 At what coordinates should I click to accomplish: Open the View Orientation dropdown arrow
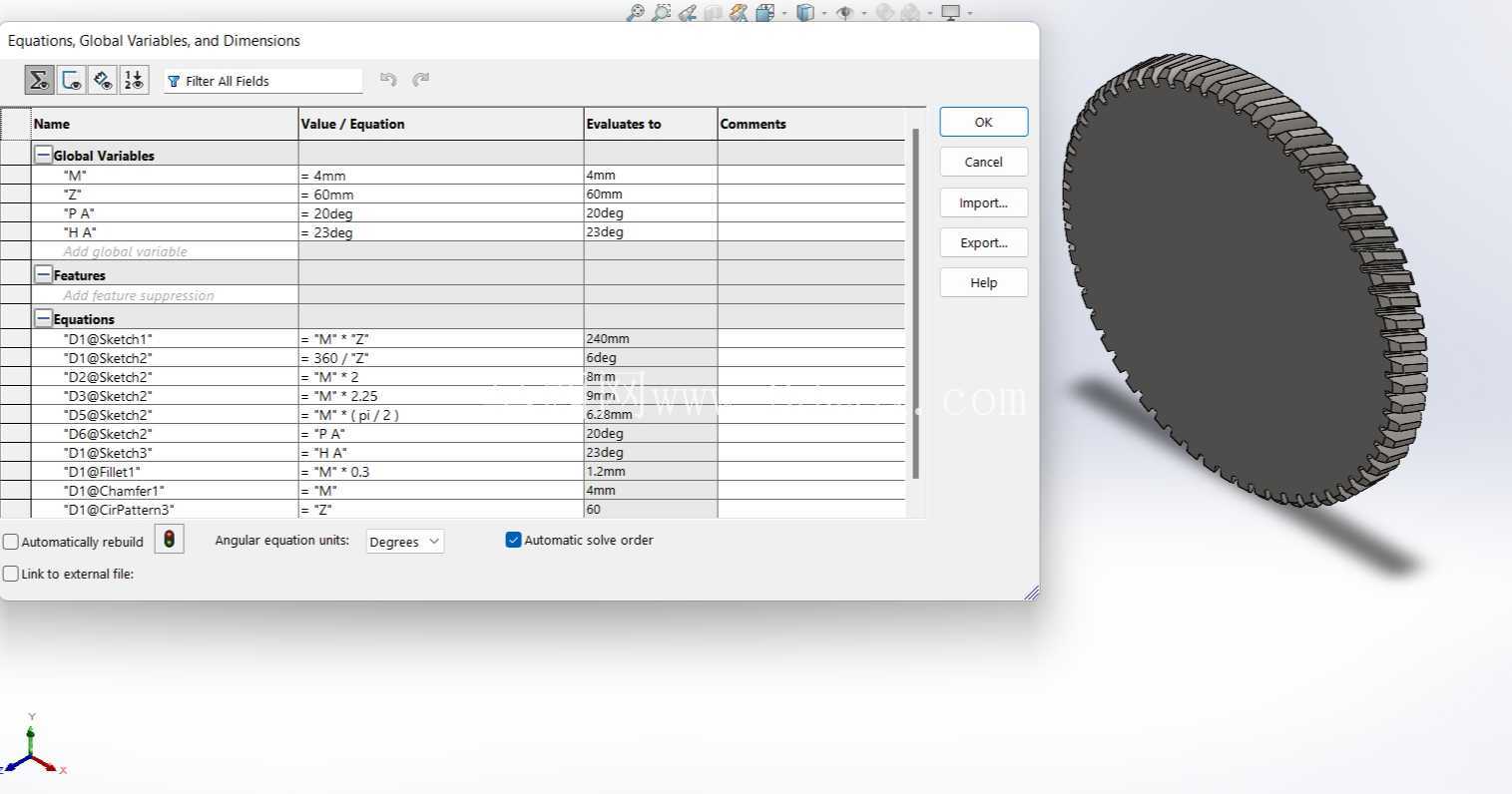[x=784, y=13]
